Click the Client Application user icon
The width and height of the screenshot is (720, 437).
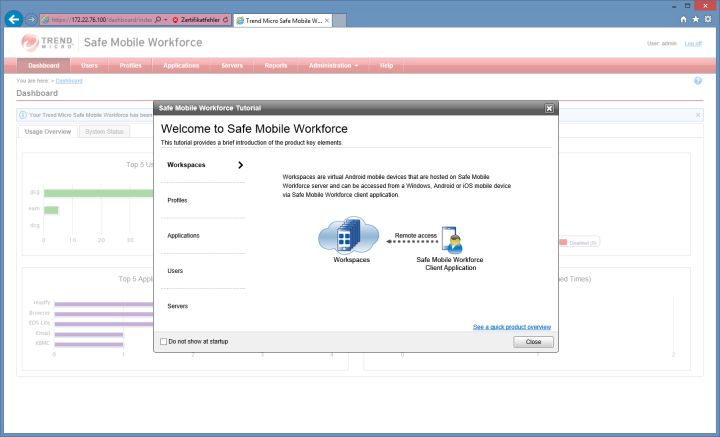tap(450, 239)
